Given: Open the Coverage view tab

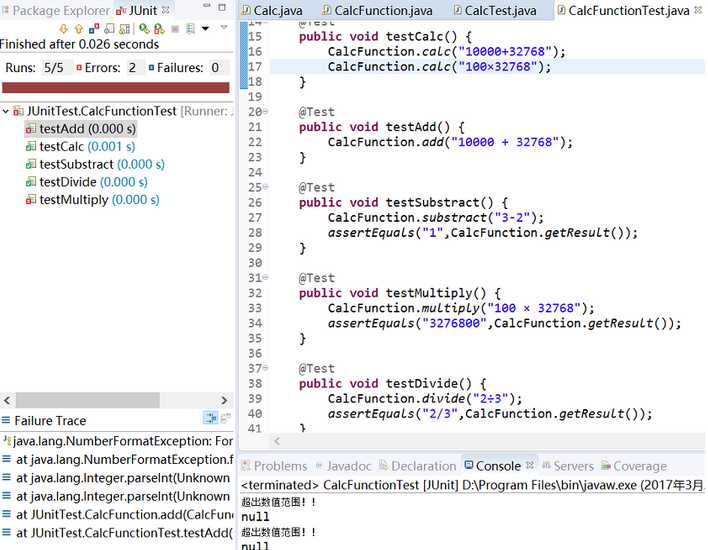Looking at the screenshot, I should 634,466.
